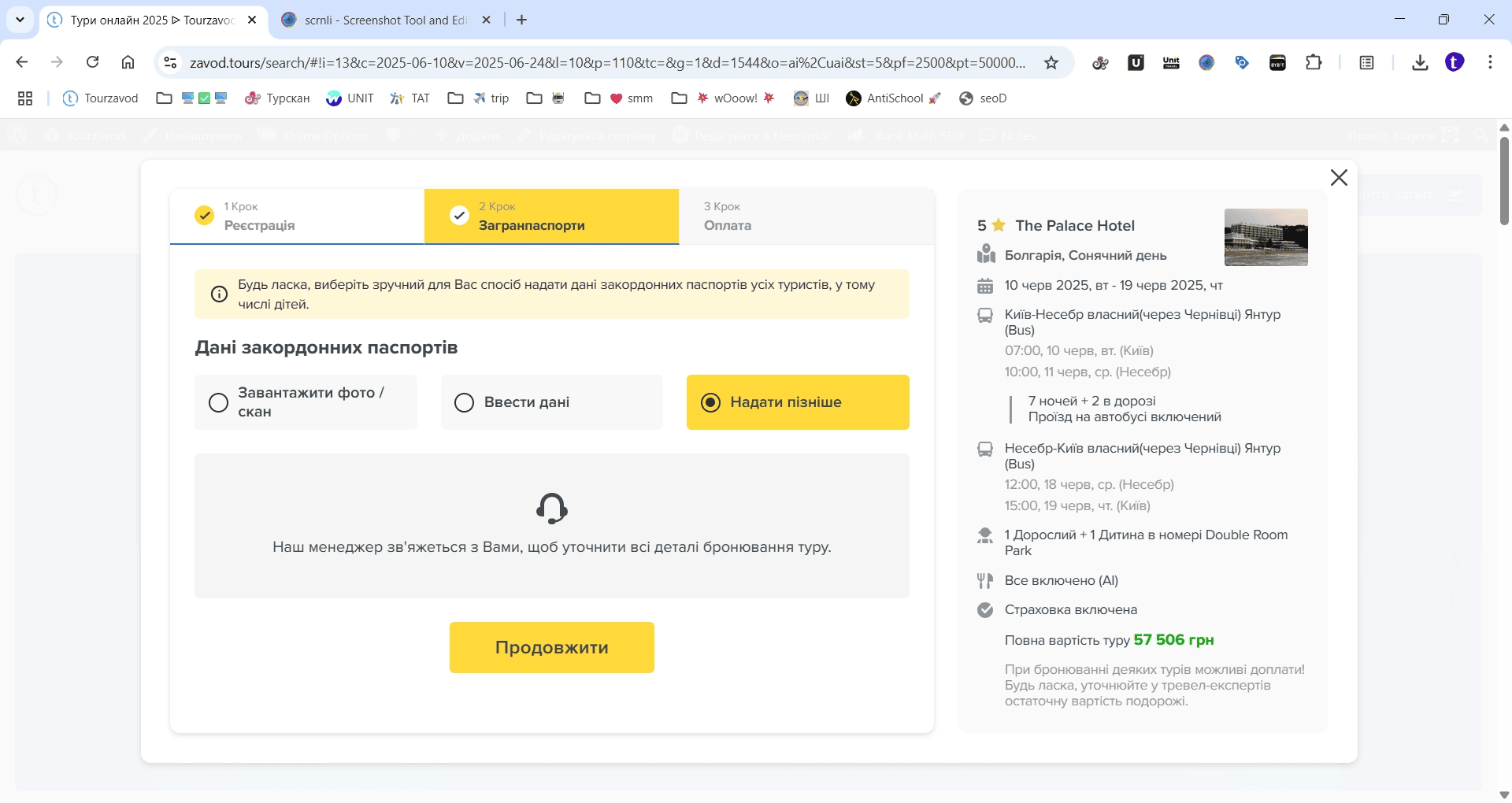Screen dimensions: 1512x803
Task: Select the 'Завантажити фото / скан' radio option
Action: (219, 402)
